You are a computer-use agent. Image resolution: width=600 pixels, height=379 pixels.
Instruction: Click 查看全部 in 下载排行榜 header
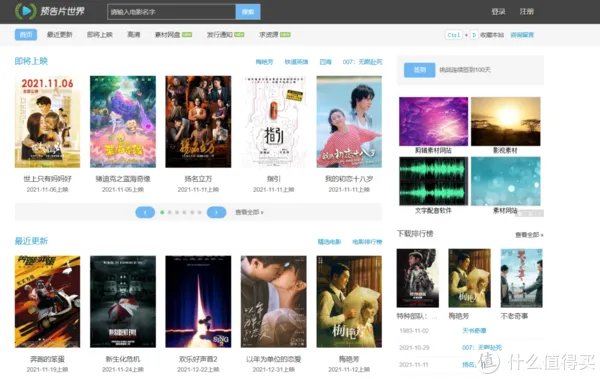click(x=529, y=235)
